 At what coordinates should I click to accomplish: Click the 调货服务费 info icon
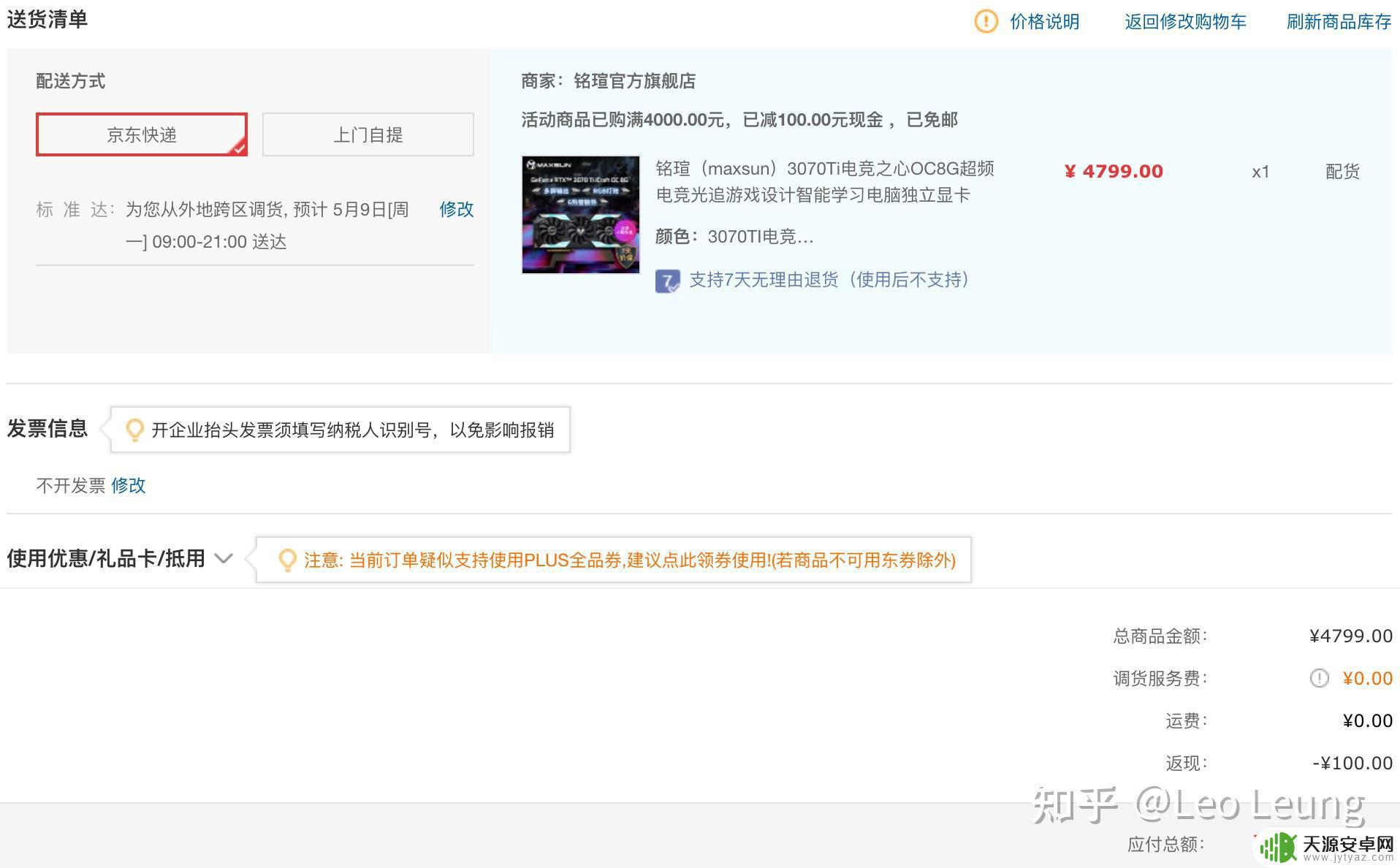[x=1319, y=679]
